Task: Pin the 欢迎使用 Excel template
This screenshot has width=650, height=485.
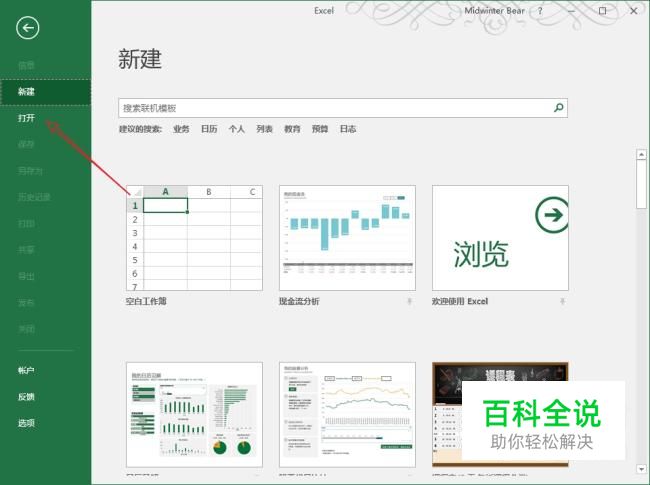Action: tap(563, 301)
